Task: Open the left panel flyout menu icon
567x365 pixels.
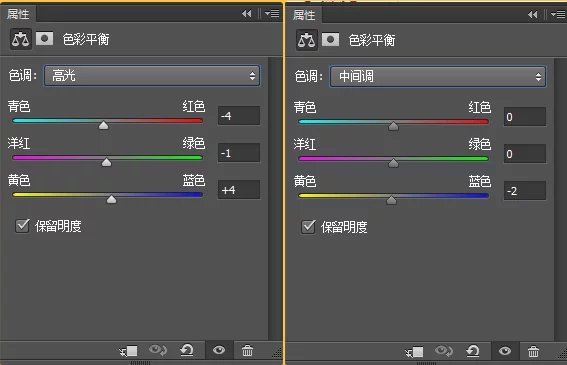Action: point(272,14)
